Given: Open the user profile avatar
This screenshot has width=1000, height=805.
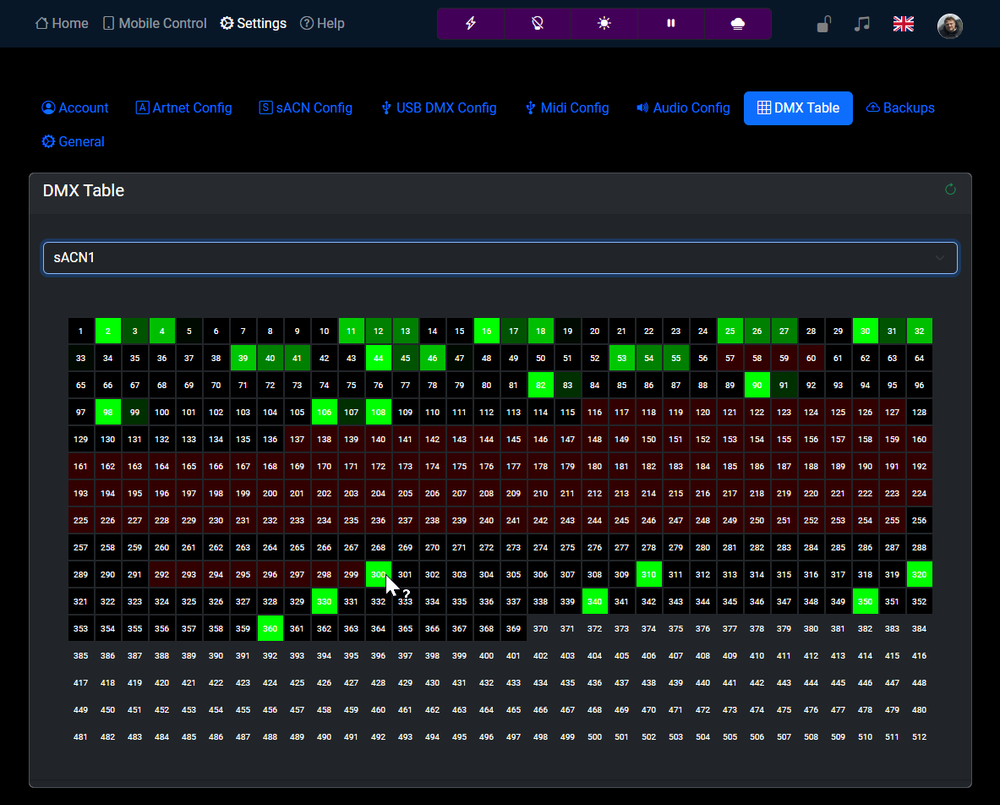Looking at the screenshot, I should 948,23.
